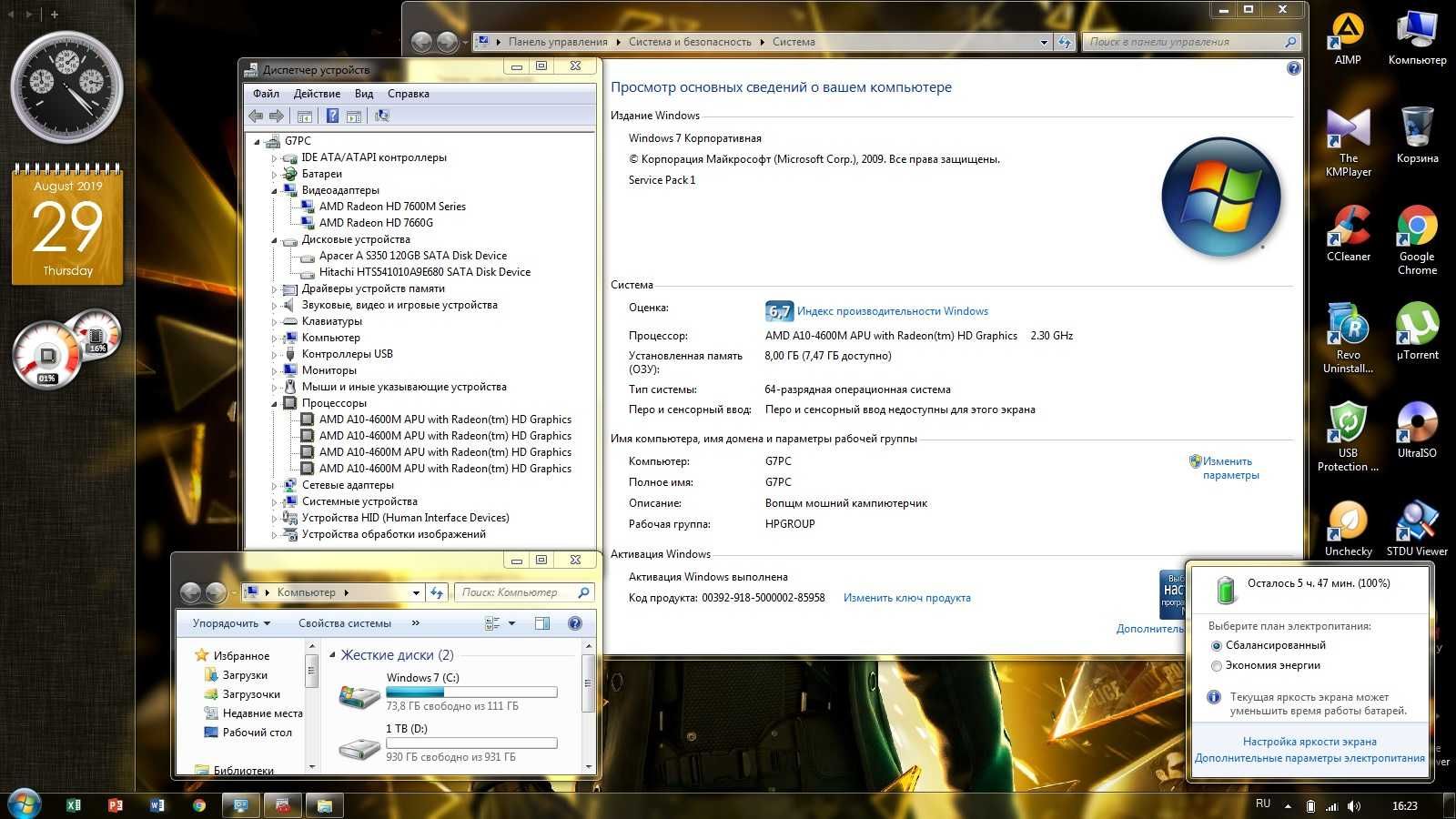The image size is (1456, 819).
Task: Click Свойства системы toolbar button
Action: coord(345,623)
